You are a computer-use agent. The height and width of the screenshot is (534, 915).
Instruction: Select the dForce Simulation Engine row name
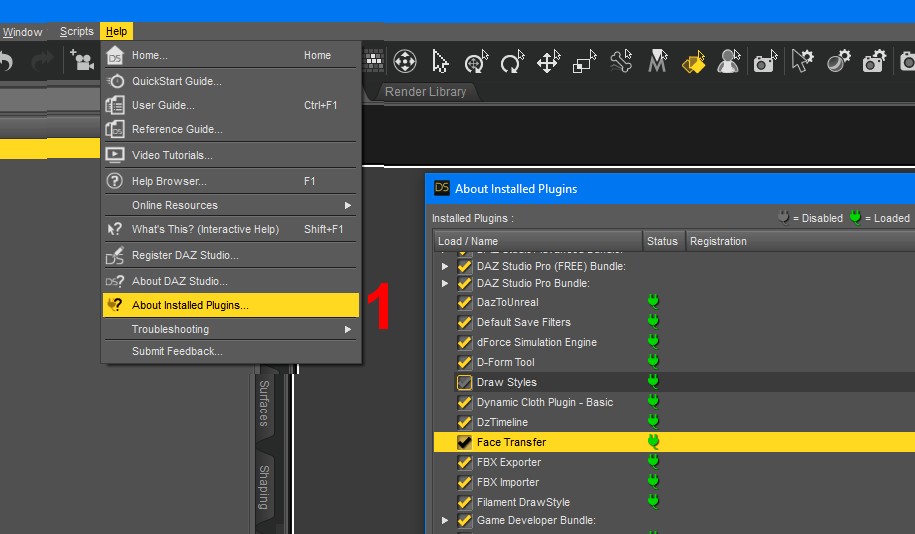point(537,343)
